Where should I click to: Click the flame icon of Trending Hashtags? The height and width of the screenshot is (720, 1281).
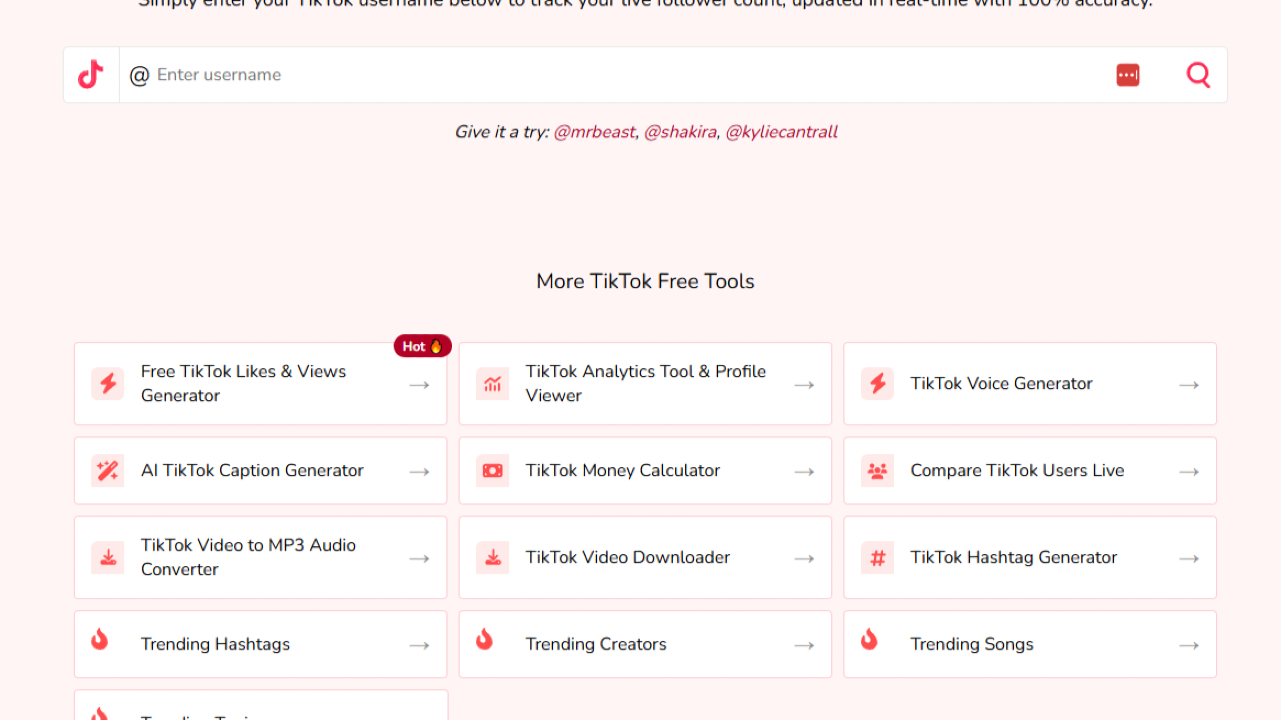click(x=99, y=639)
